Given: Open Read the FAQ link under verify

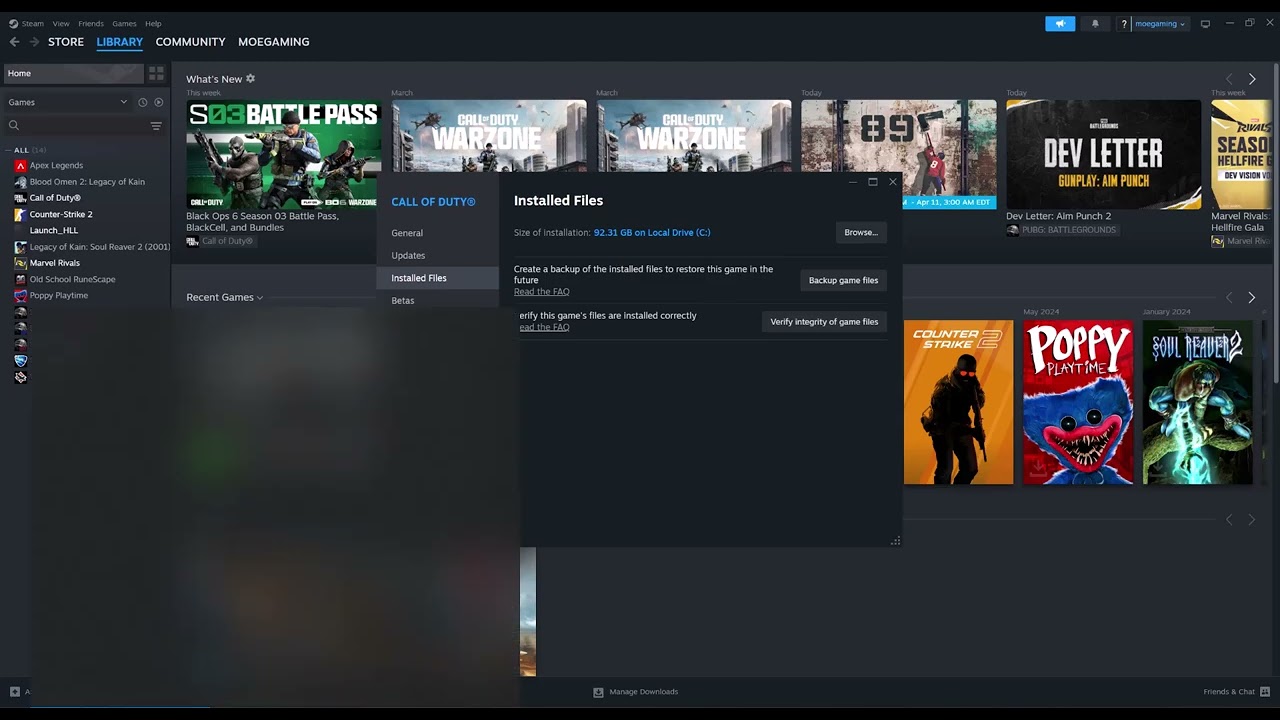Looking at the screenshot, I should tap(544, 327).
